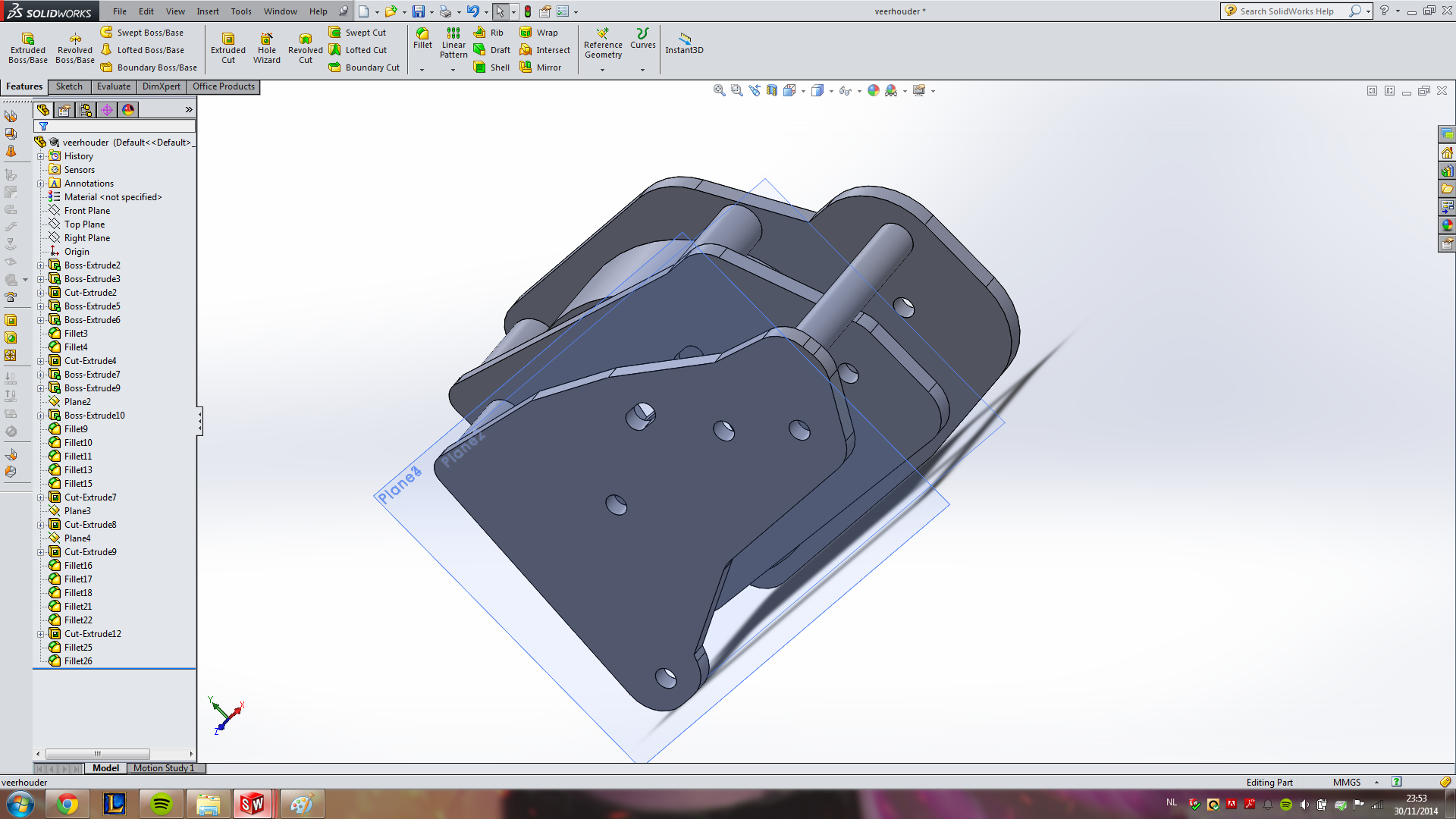Open the Hole Wizard
1456x819 pixels.
[x=267, y=49]
